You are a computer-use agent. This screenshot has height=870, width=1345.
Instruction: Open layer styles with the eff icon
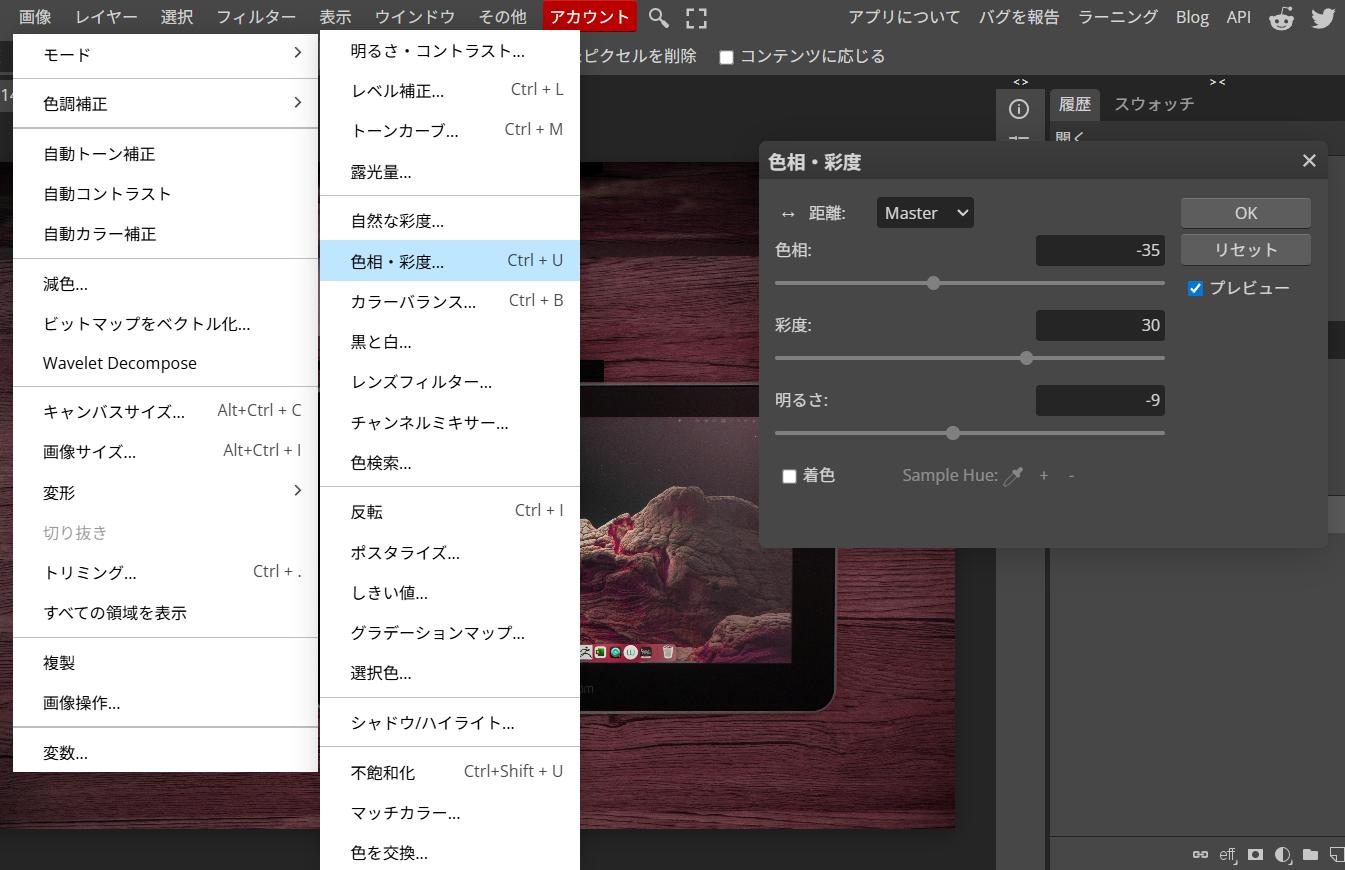tap(1227, 855)
